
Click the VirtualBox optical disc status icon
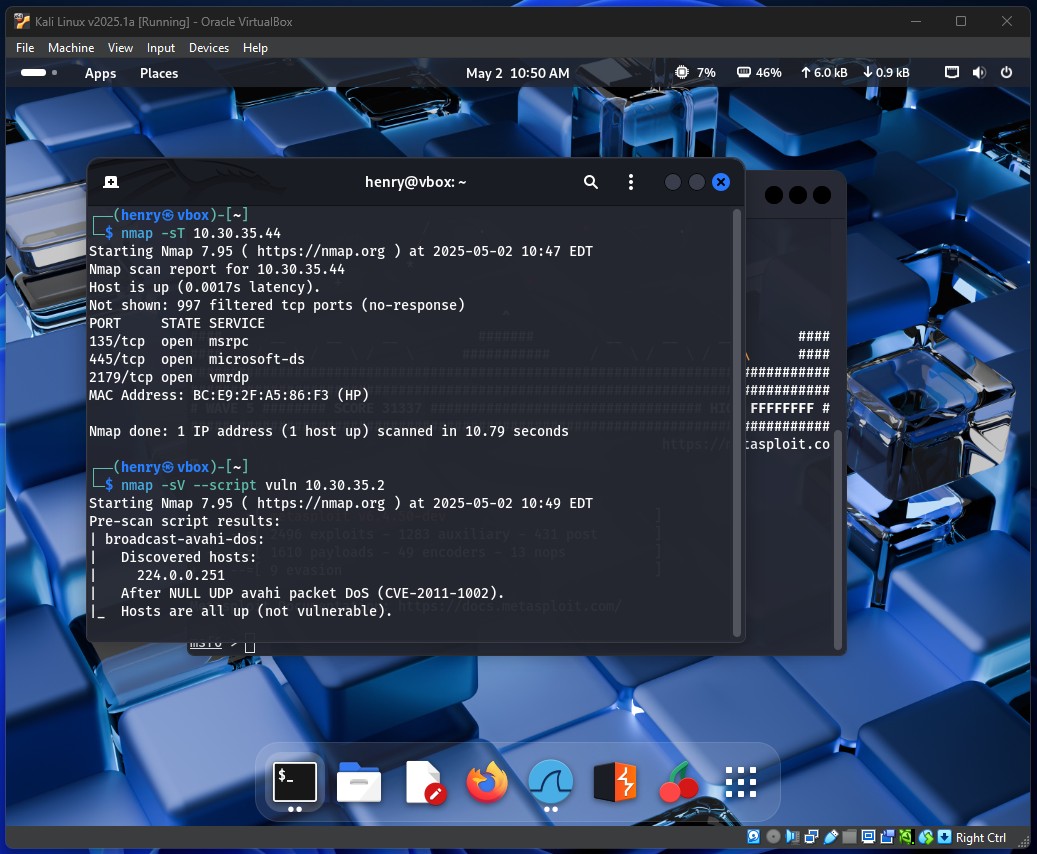[x=773, y=837]
